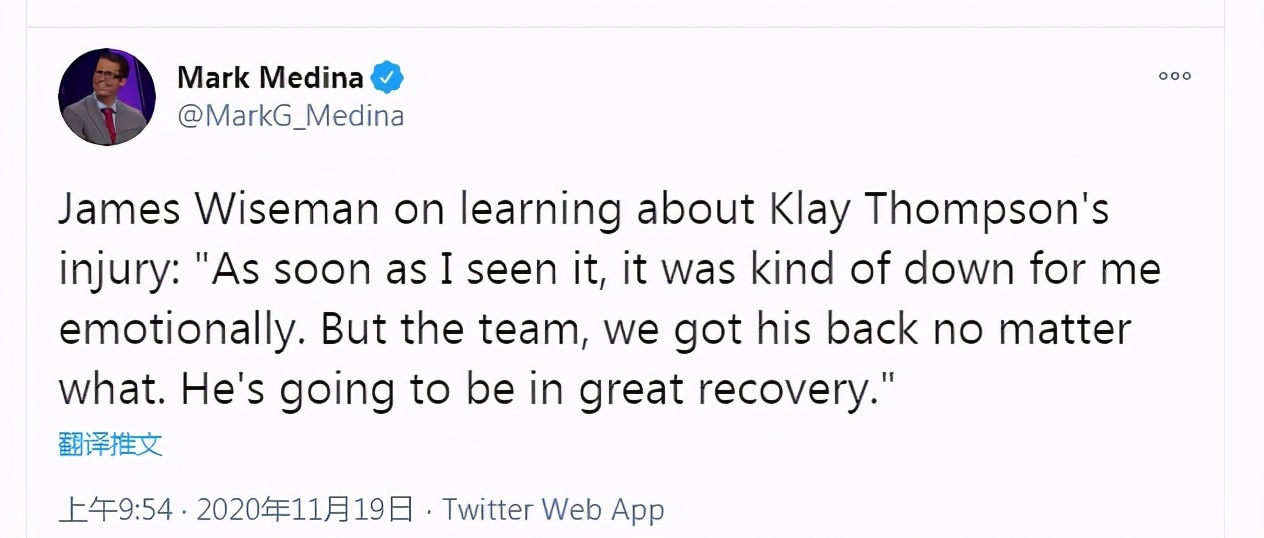
Task: Open the @MarkG_Medina handle link
Action: pos(291,117)
